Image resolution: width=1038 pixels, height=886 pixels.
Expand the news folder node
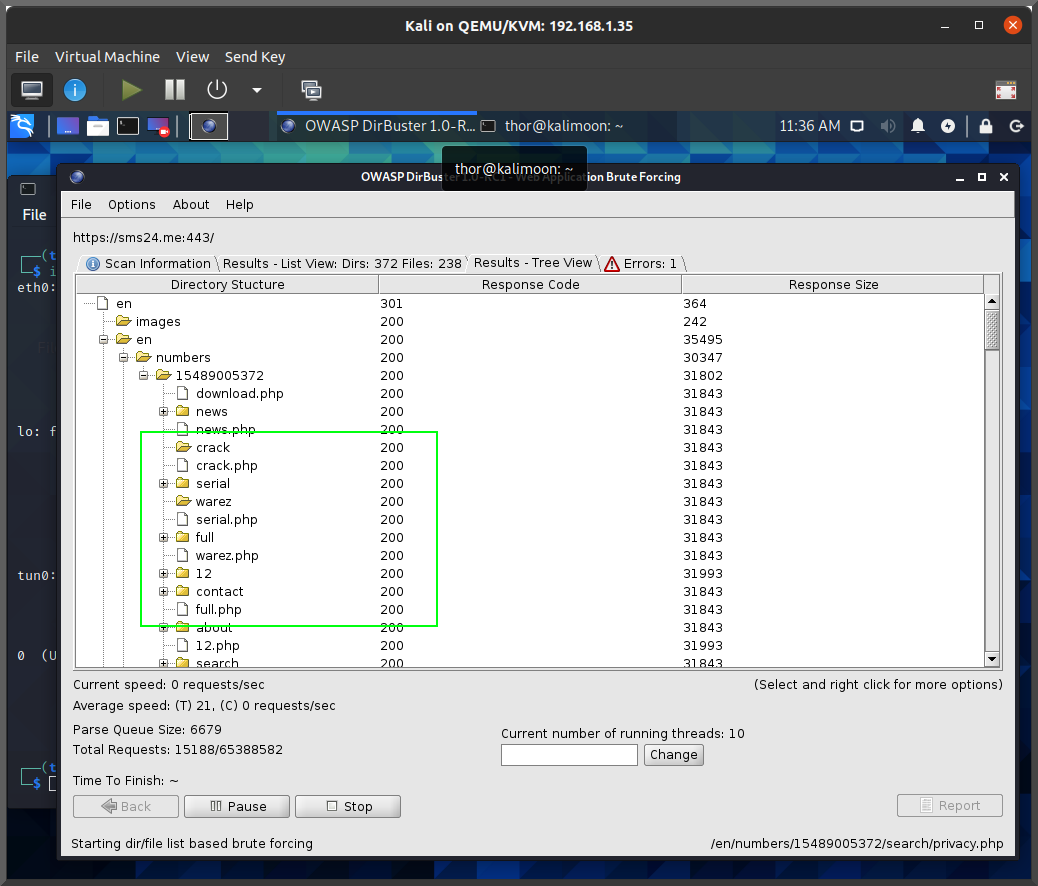pyautogui.click(x=164, y=412)
